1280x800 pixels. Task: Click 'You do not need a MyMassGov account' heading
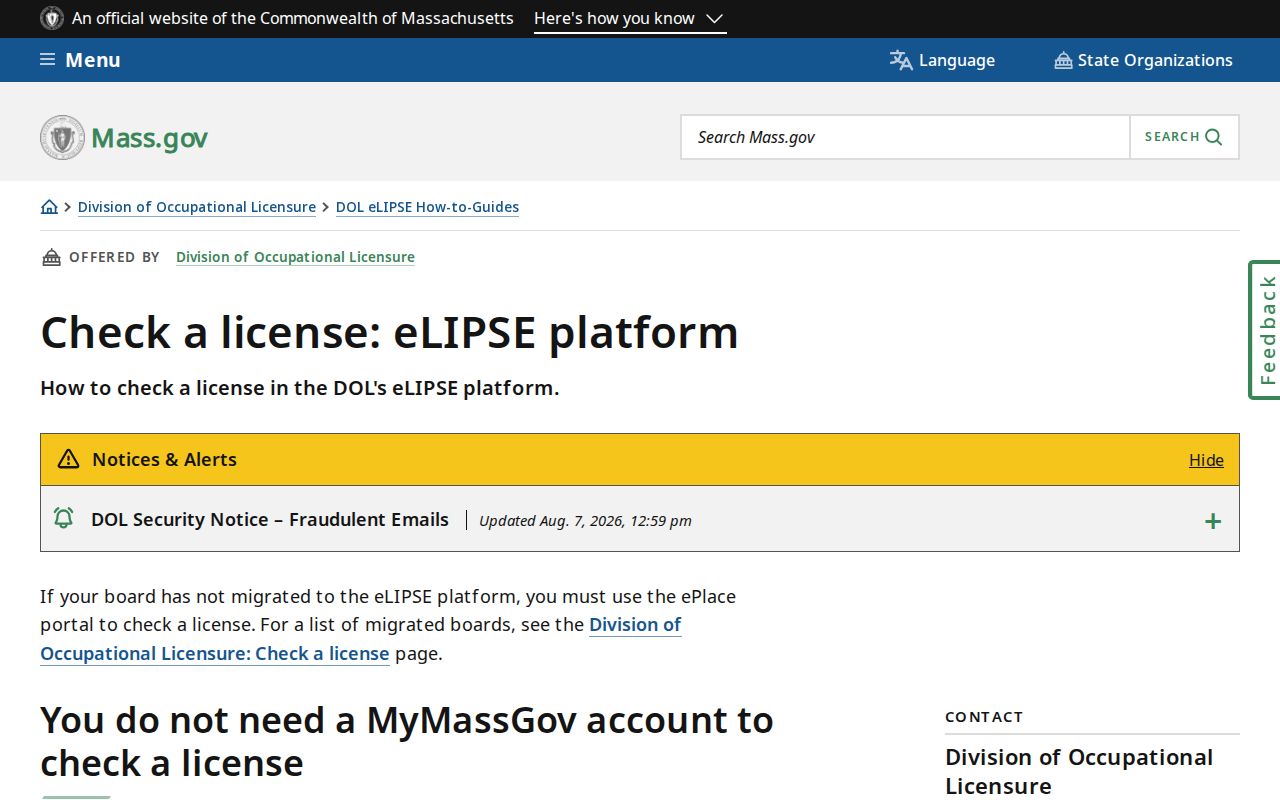point(407,741)
